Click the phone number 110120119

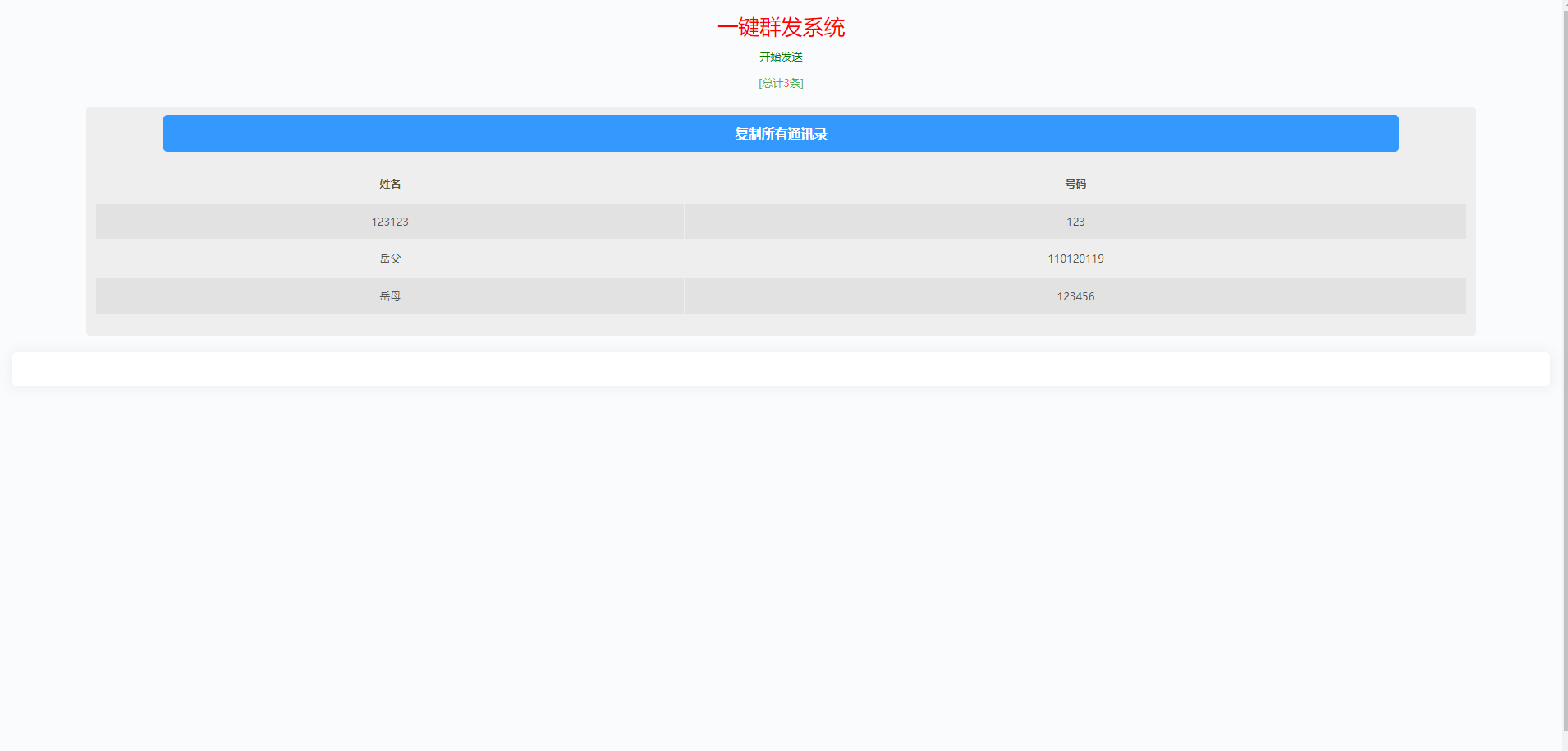(x=1075, y=258)
